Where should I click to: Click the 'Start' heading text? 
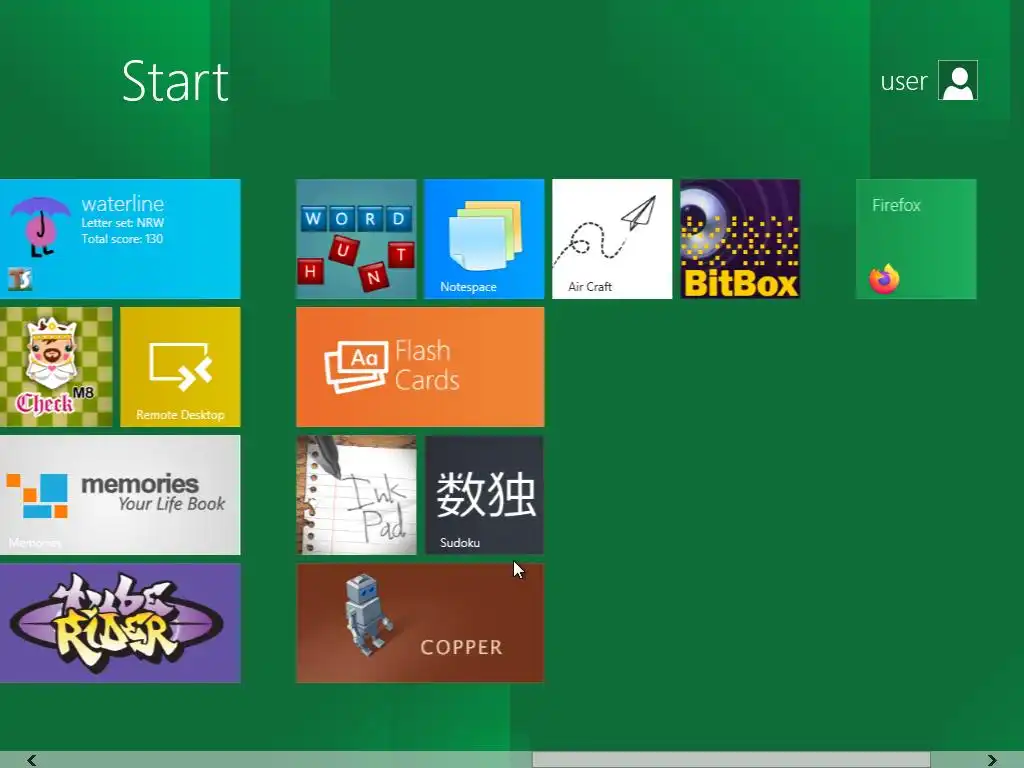(x=175, y=82)
